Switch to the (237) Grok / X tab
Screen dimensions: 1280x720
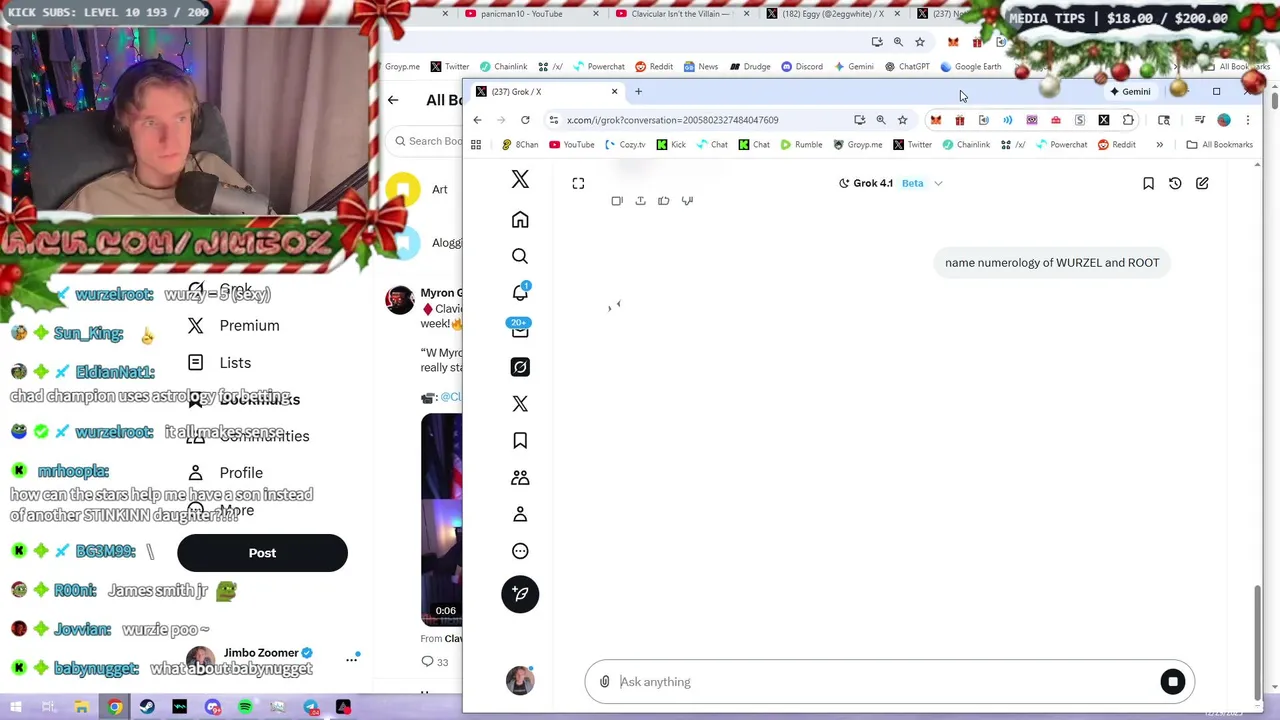coord(548,92)
